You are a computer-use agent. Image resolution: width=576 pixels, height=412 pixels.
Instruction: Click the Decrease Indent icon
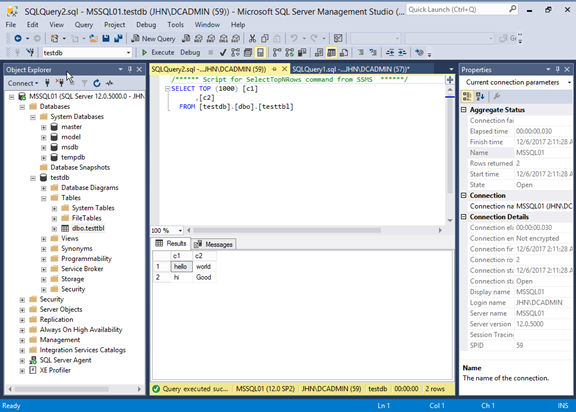(390, 53)
